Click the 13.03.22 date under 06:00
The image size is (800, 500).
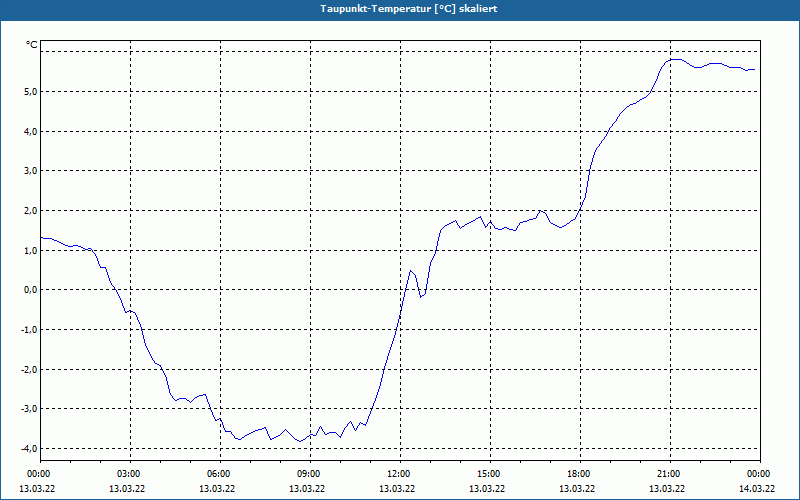coord(217,489)
